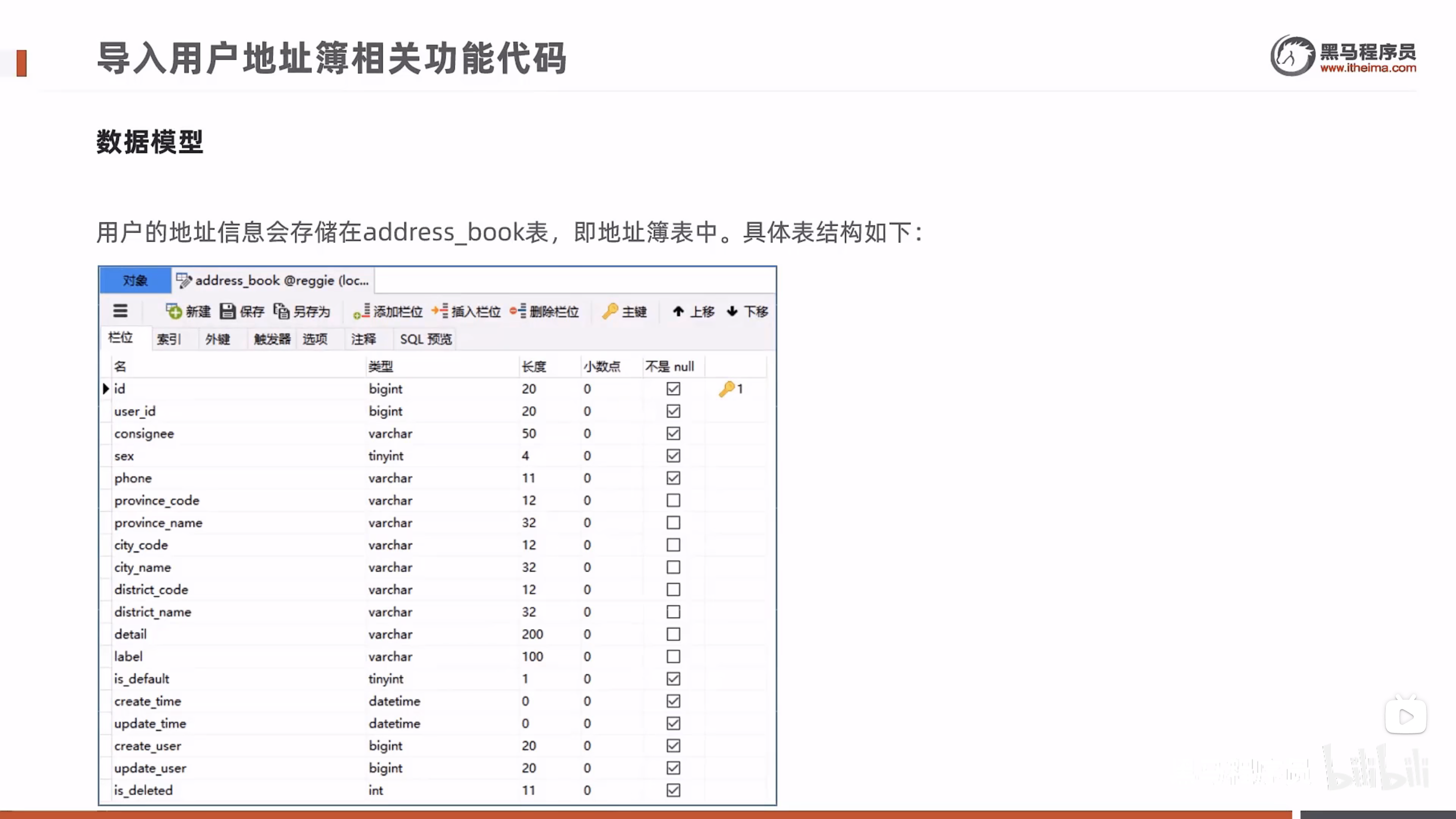
Task: Select the 对象 (Objects) tab
Action: point(135,281)
